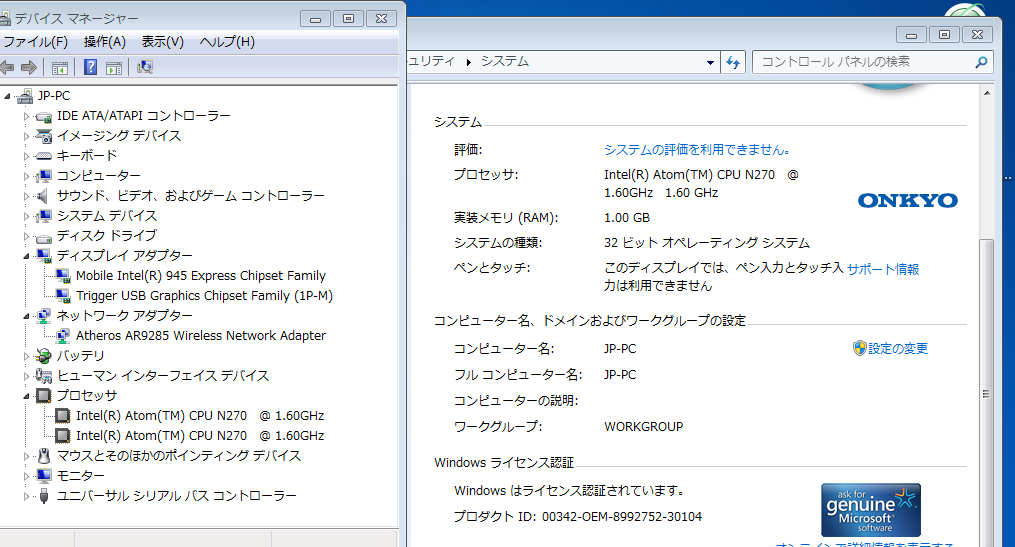
Task: Click the WORKGROUP value text
Action: point(643,427)
